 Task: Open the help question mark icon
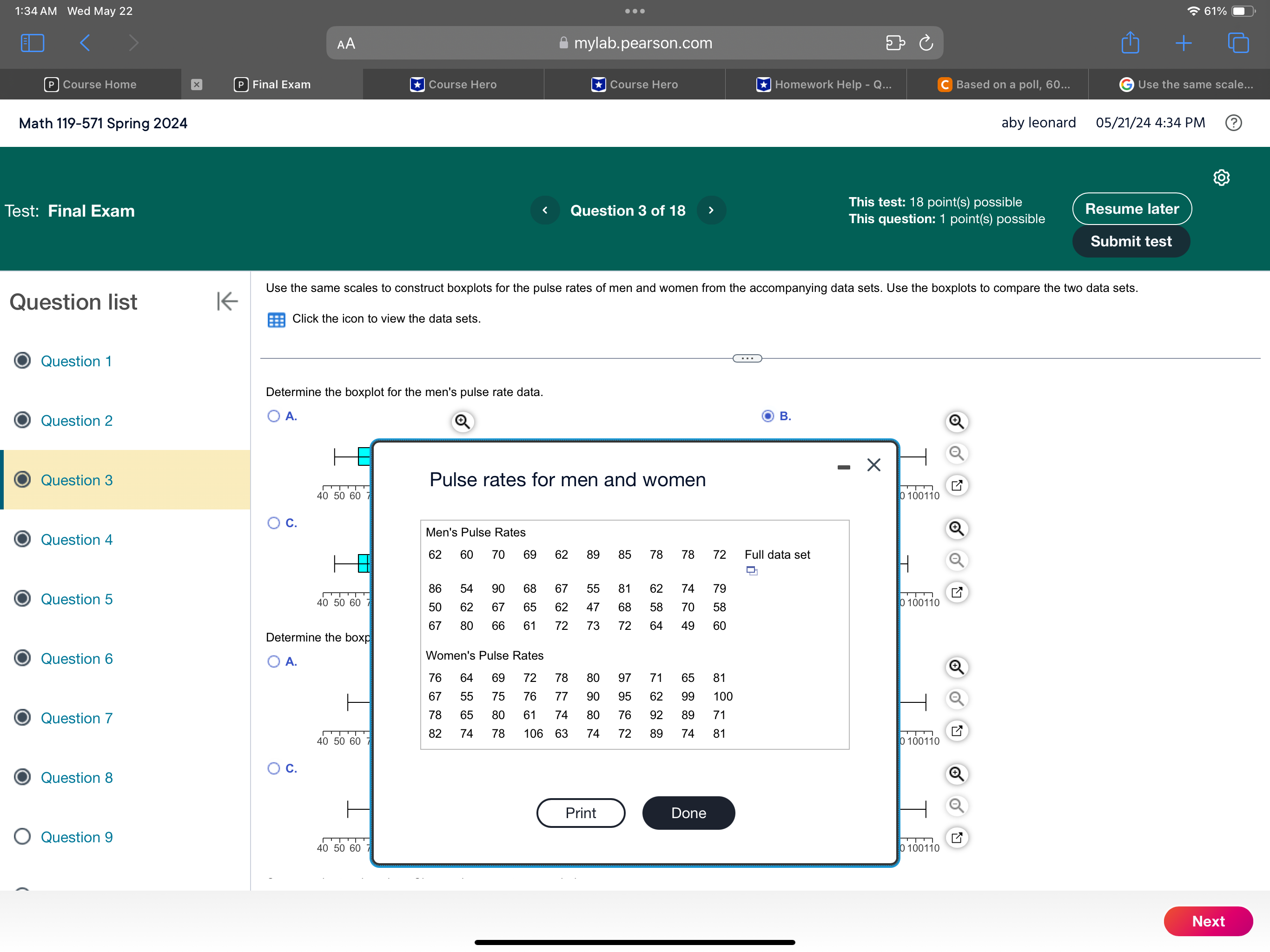click(1233, 123)
